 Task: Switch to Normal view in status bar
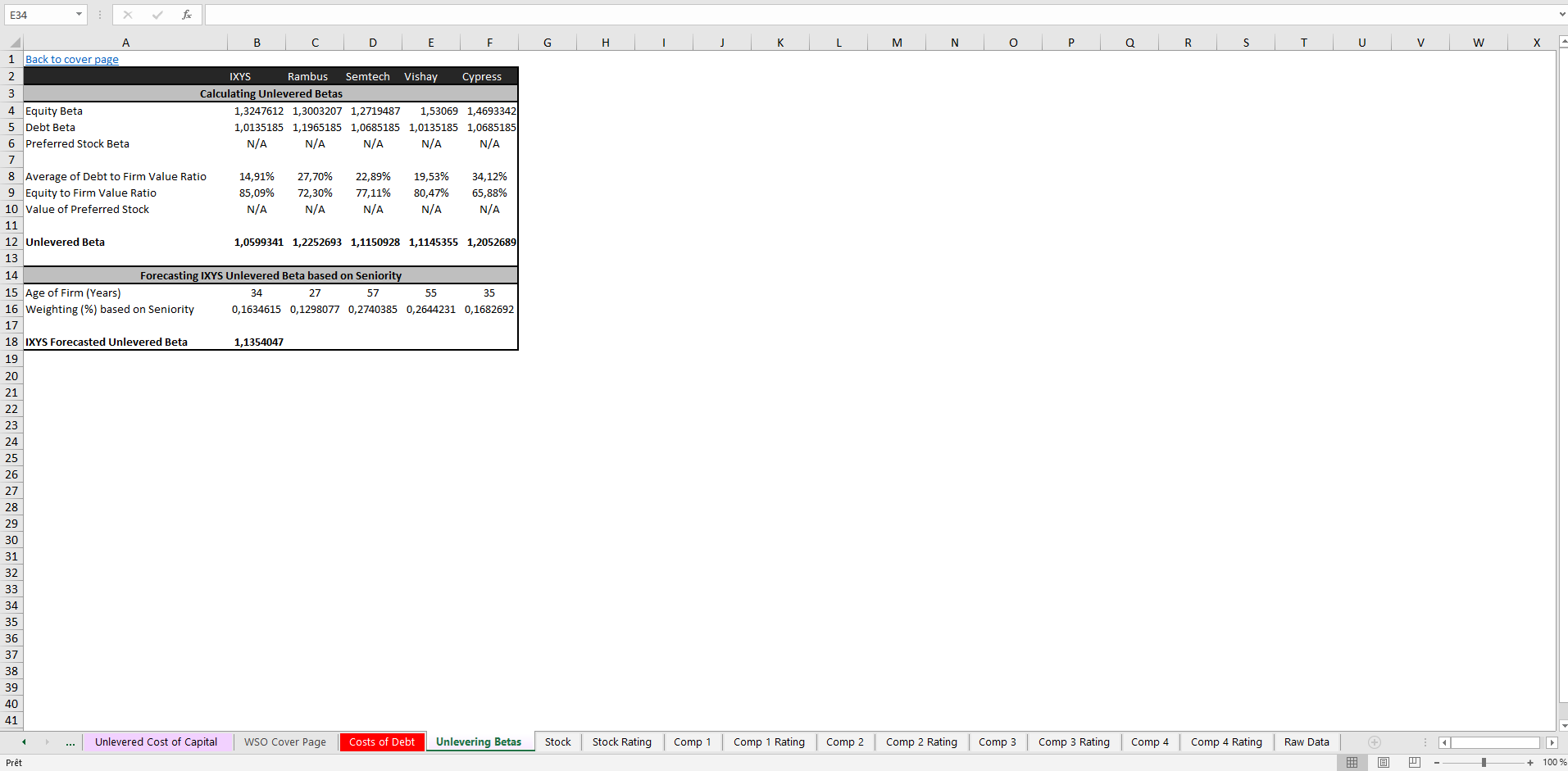[1352, 762]
